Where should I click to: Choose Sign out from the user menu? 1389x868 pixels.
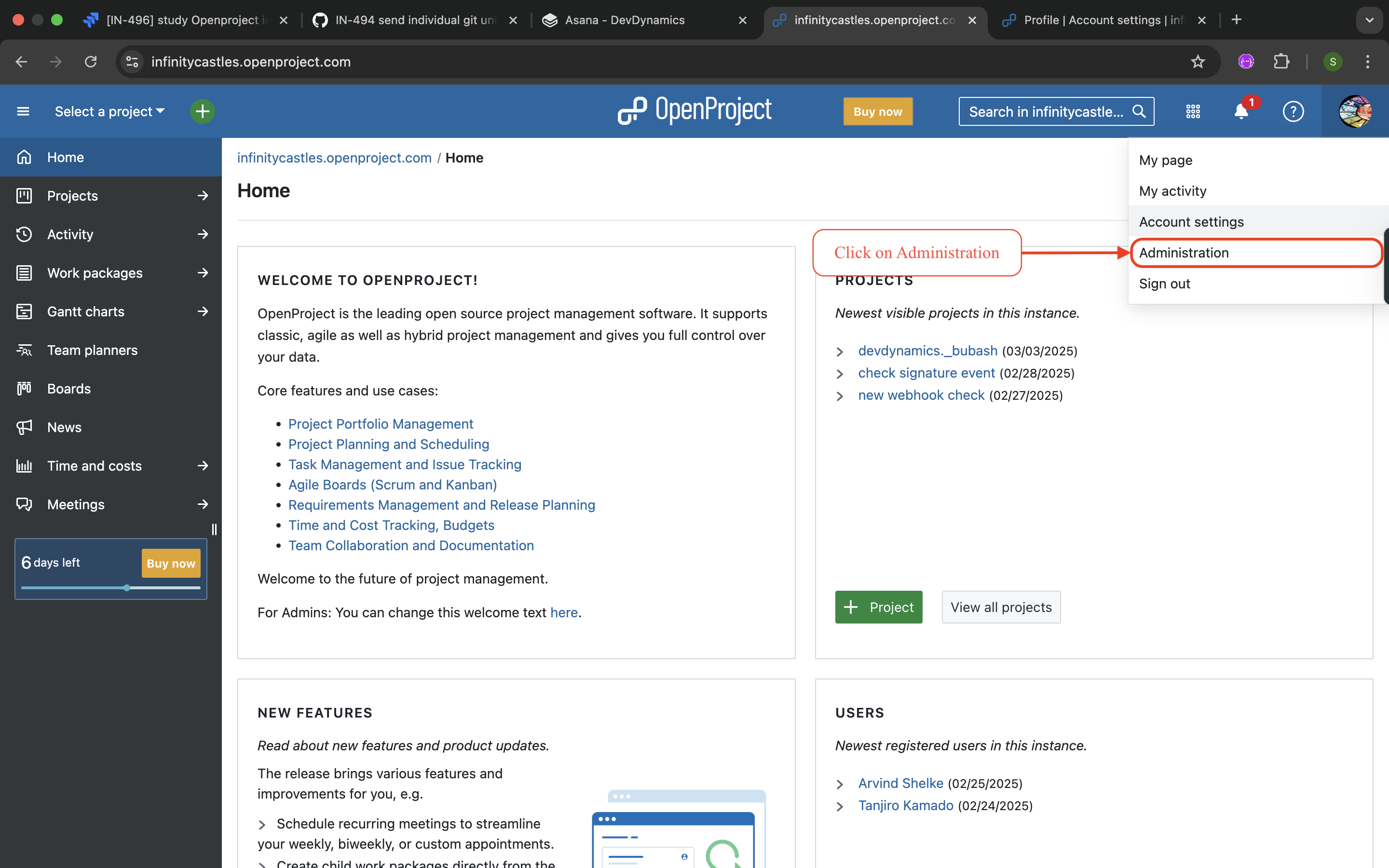(1164, 284)
